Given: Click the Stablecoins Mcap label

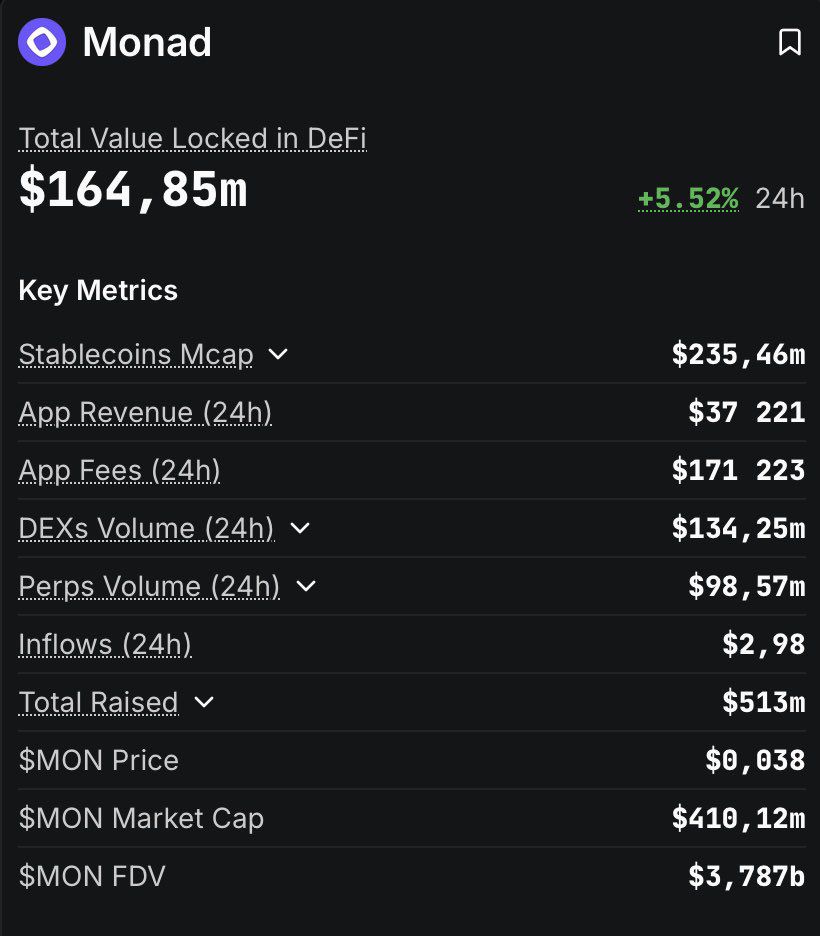Looking at the screenshot, I should click(136, 354).
